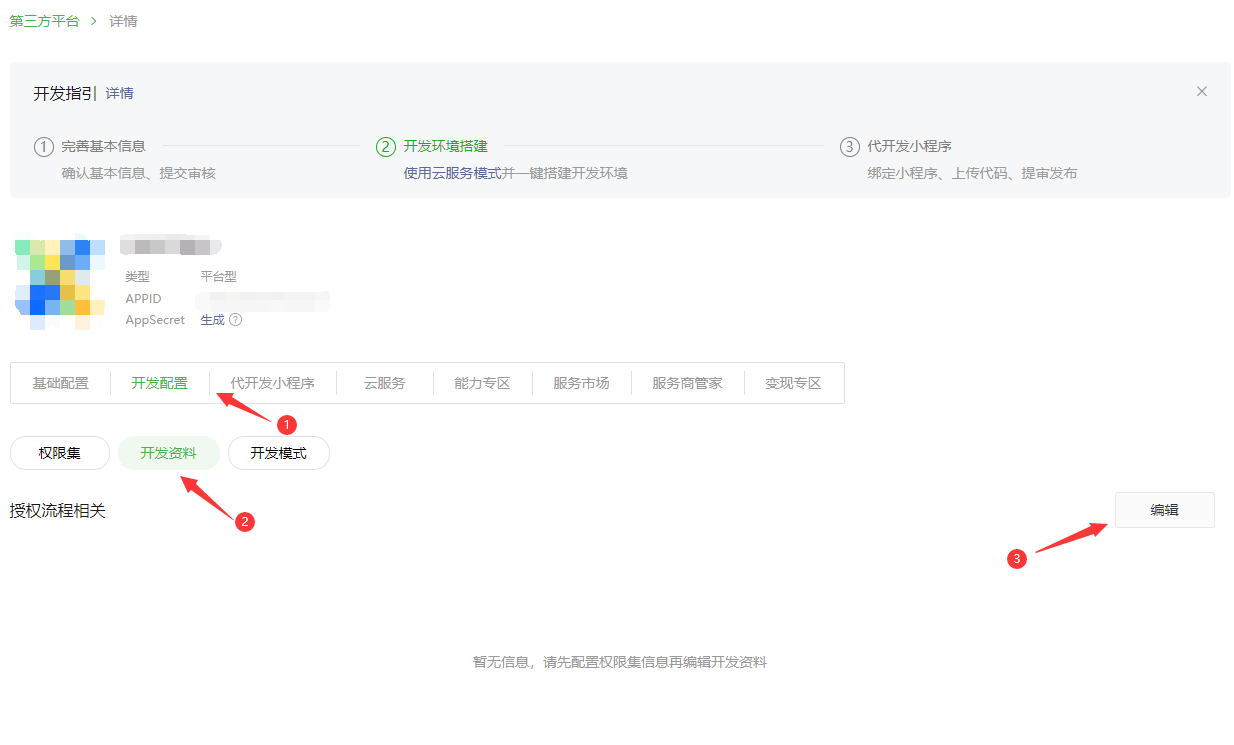Open the 代开发小程序 tab
Image resolution: width=1234 pixels, height=745 pixels.
coord(272,383)
